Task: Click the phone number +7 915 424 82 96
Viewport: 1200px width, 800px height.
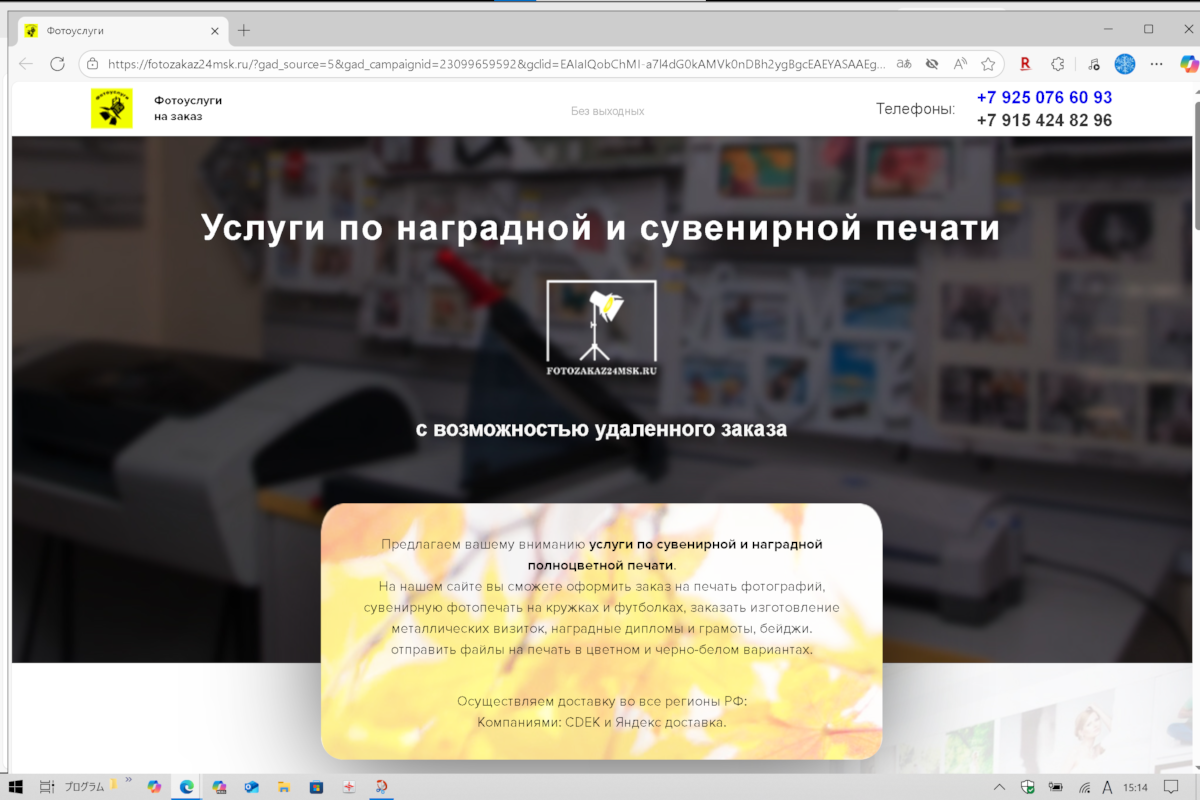Action: click(x=1044, y=120)
